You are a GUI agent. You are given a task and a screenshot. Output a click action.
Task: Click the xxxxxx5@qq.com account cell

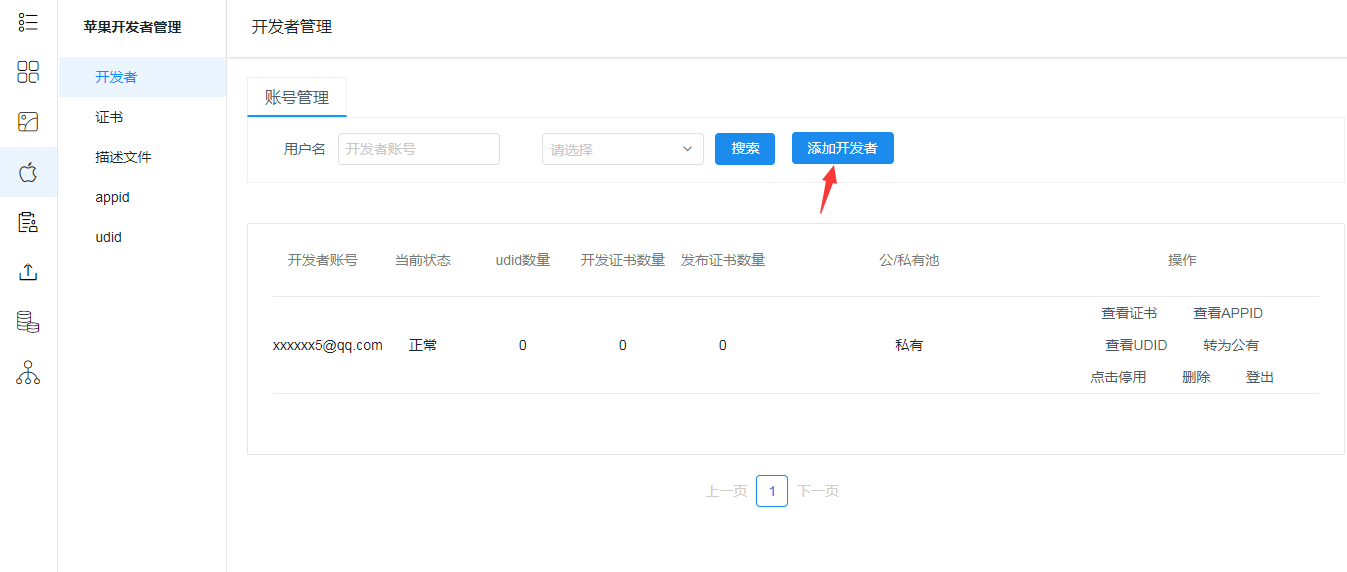click(328, 345)
